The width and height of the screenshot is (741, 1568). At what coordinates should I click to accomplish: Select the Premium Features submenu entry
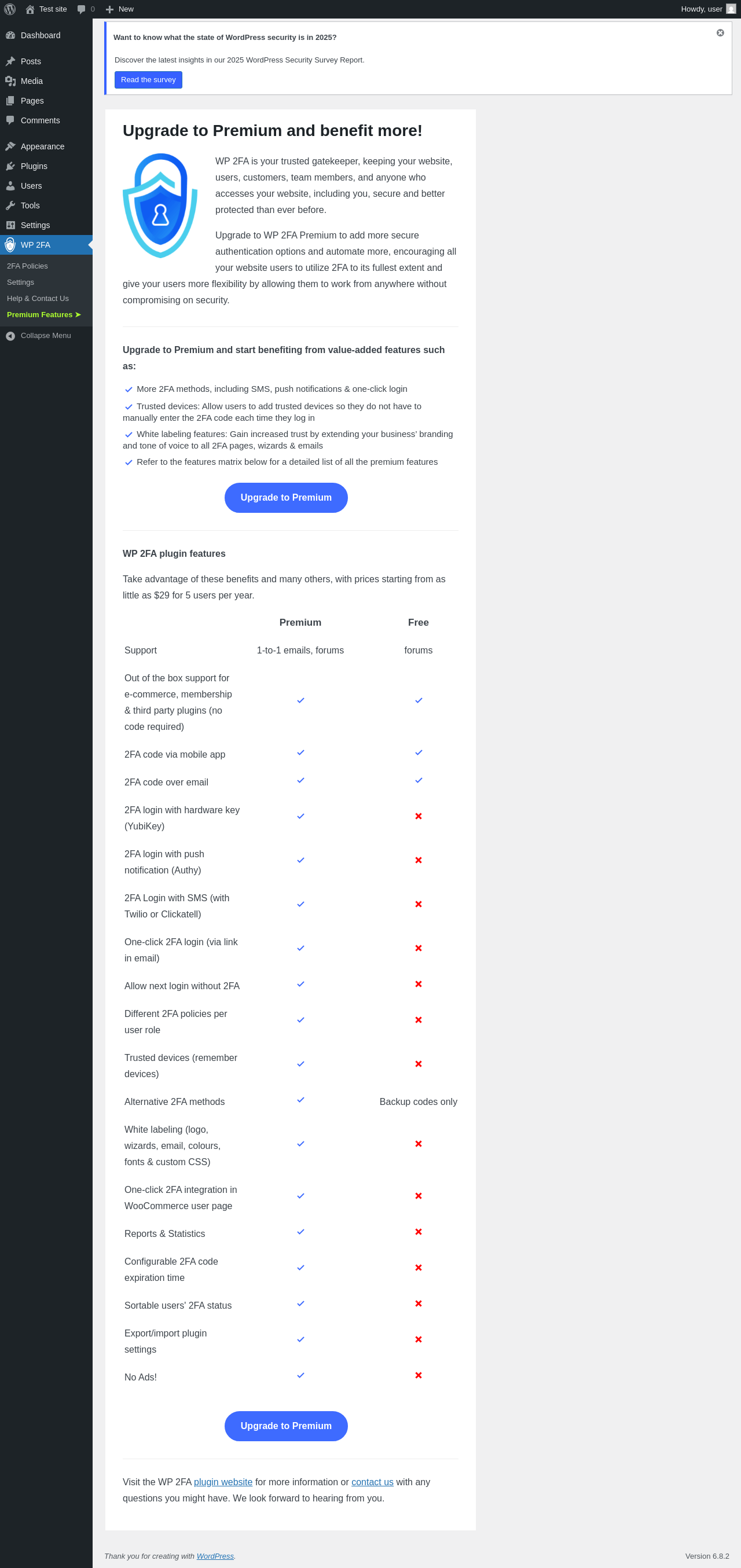(x=43, y=315)
